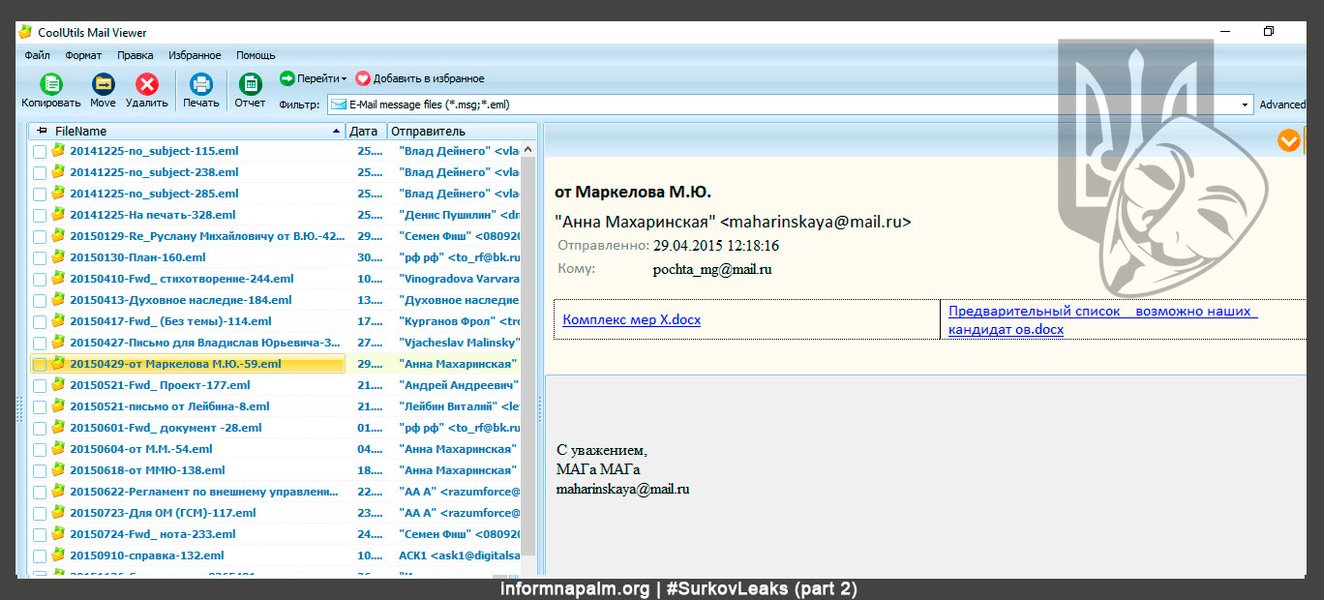Expand the Перейти dropdown arrow
Image resolution: width=1324 pixels, height=600 pixels.
pyautogui.click(x=344, y=79)
